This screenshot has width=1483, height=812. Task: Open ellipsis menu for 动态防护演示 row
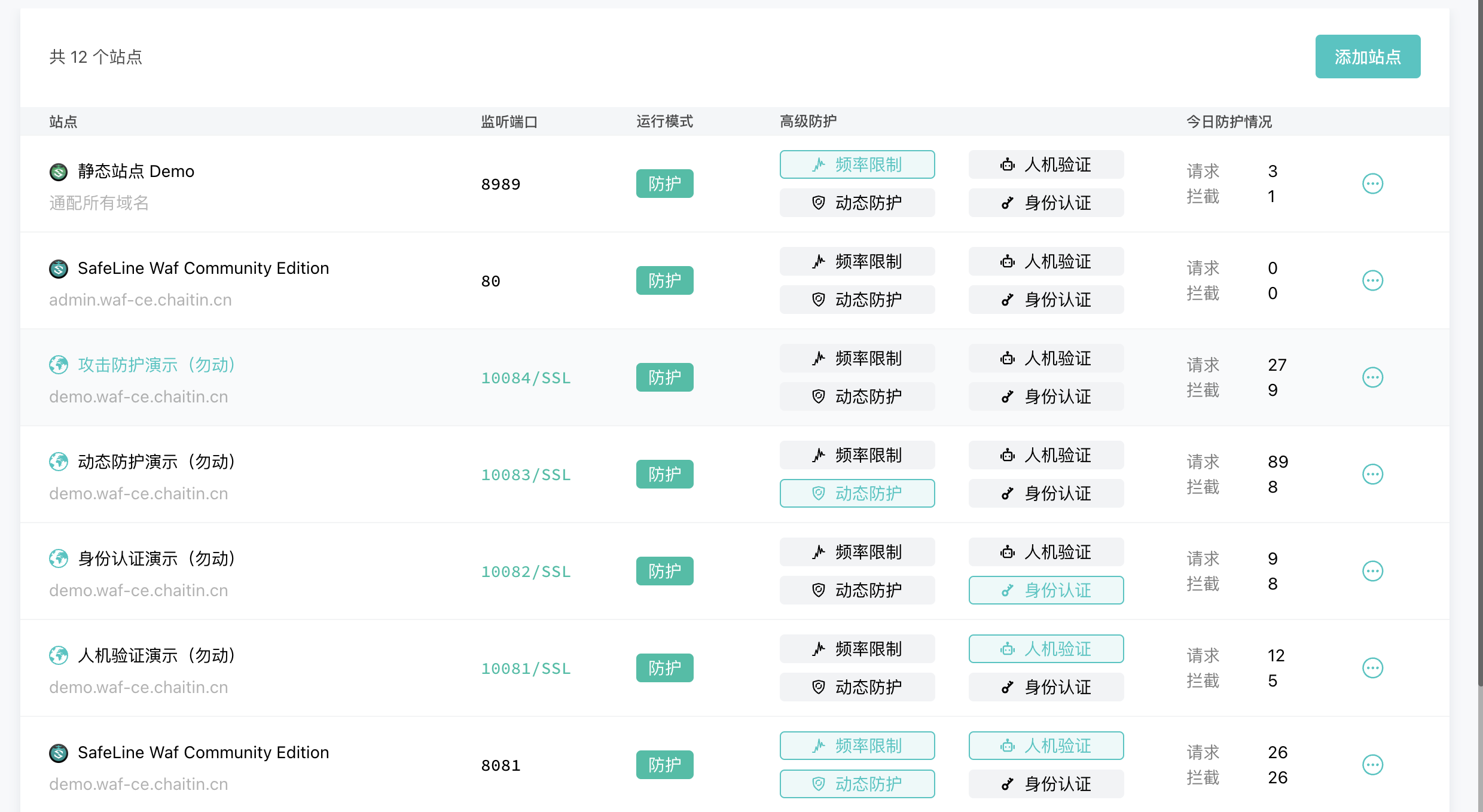coord(1372,474)
